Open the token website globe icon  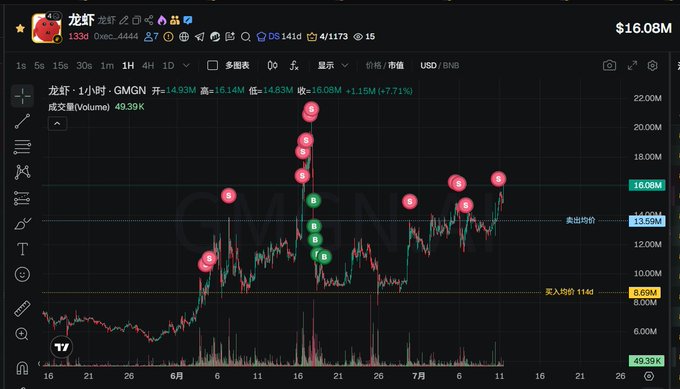click(184, 37)
